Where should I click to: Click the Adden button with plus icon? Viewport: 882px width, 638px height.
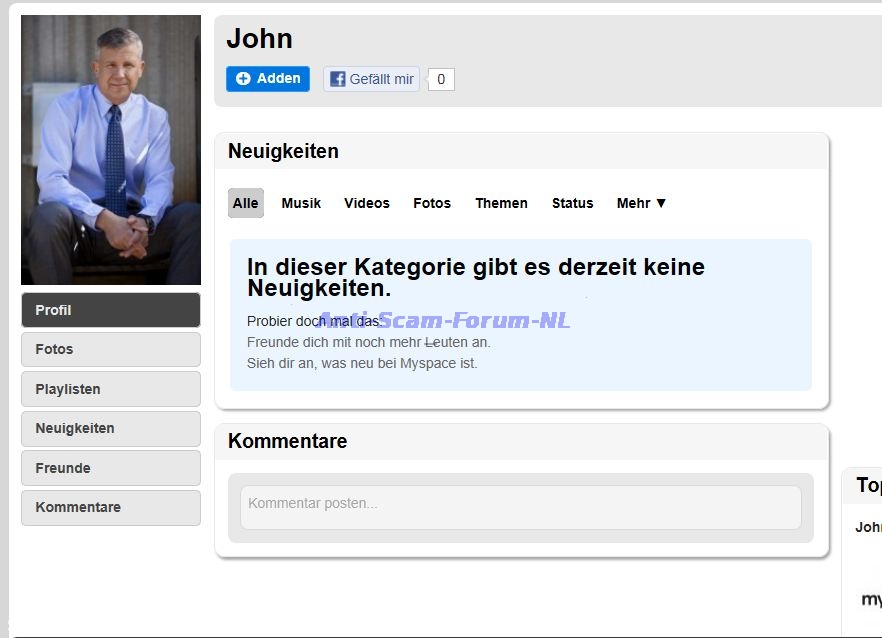point(267,79)
